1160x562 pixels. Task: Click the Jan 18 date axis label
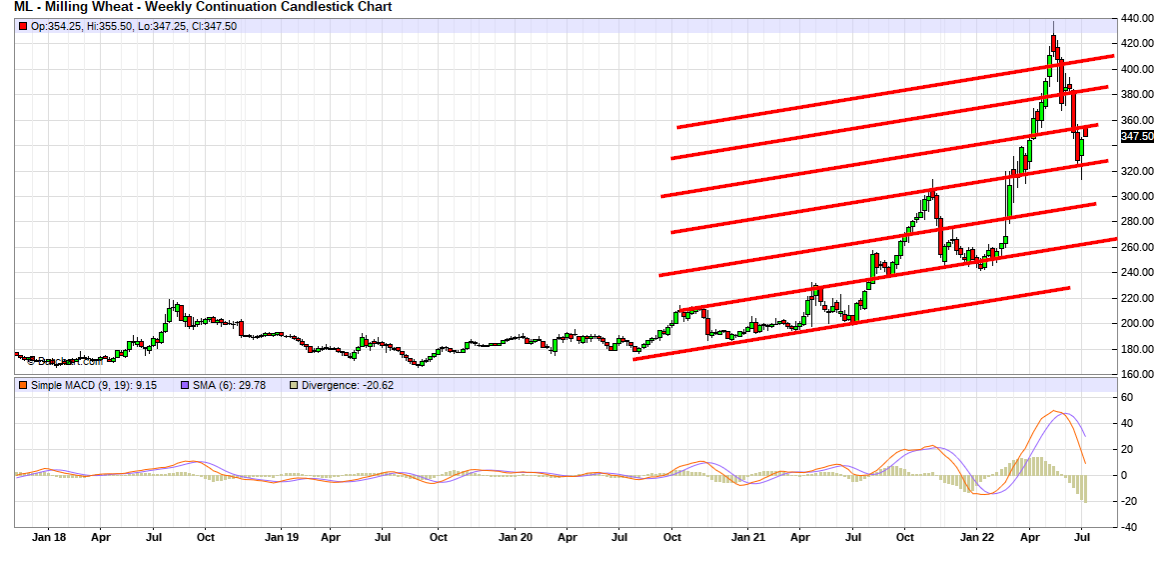[48, 537]
